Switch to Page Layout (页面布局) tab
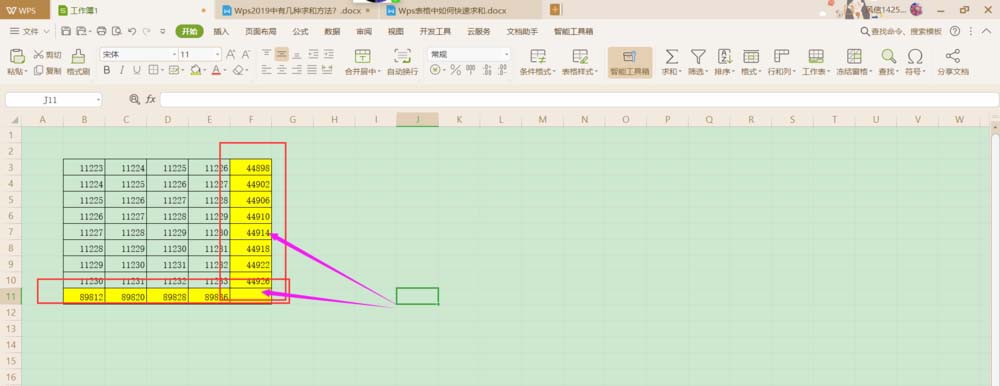1000x386 pixels. [x=261, y=31]
